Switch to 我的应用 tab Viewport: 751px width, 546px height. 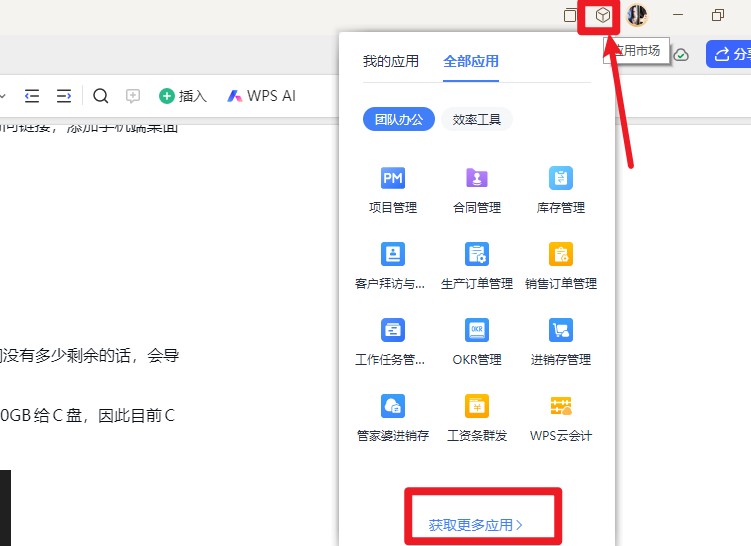click(391, 61)
